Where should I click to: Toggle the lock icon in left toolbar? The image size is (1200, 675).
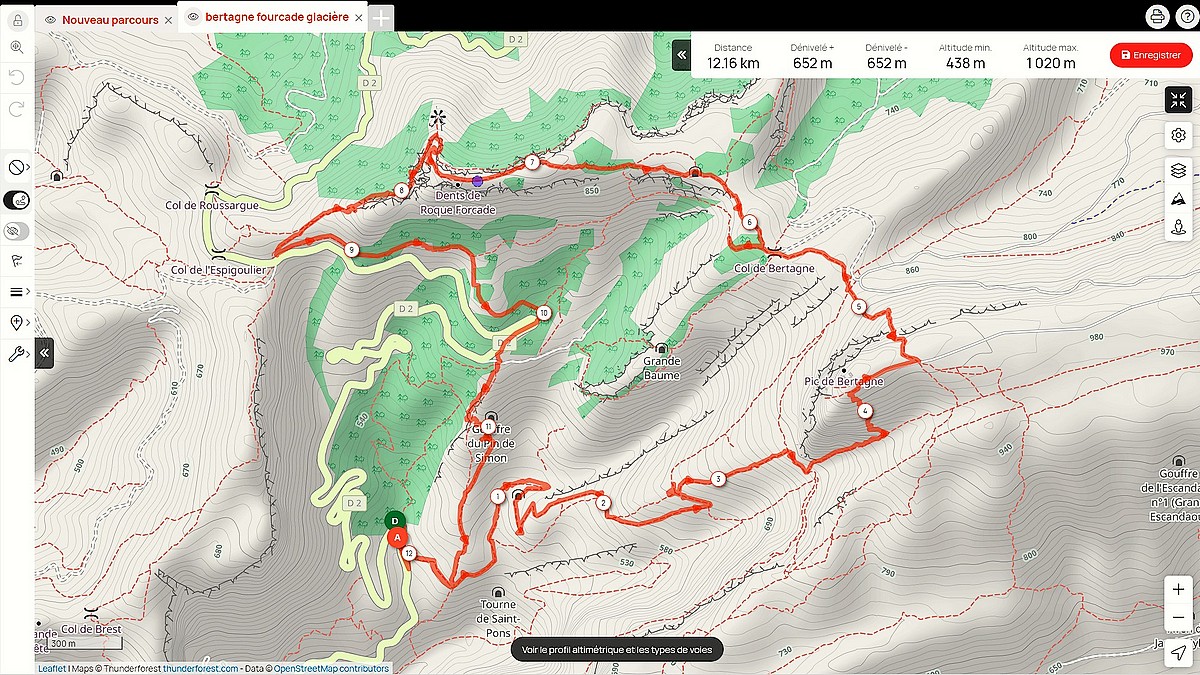coord(17,20)
